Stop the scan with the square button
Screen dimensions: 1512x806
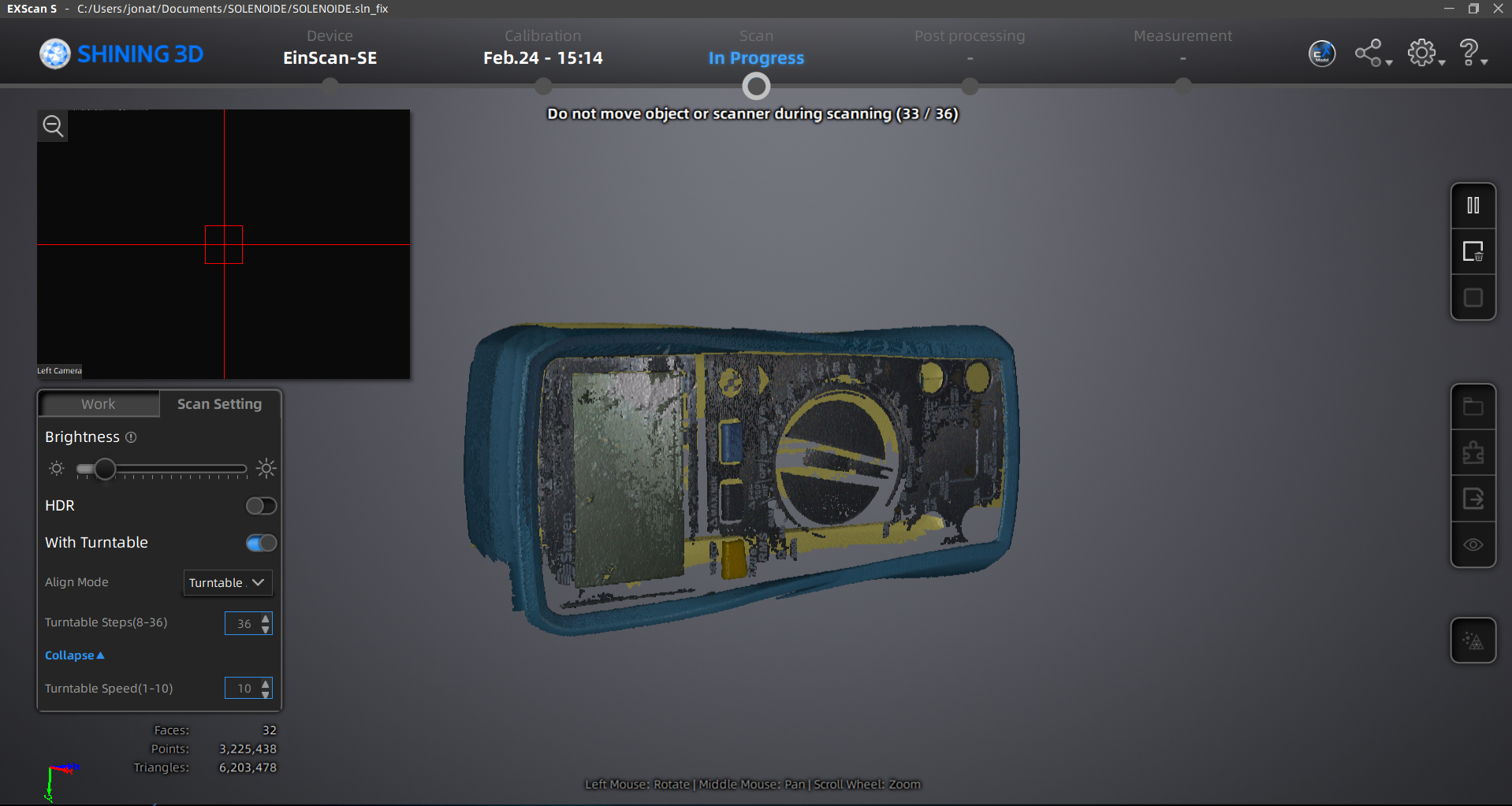[x=1473, y=298]
